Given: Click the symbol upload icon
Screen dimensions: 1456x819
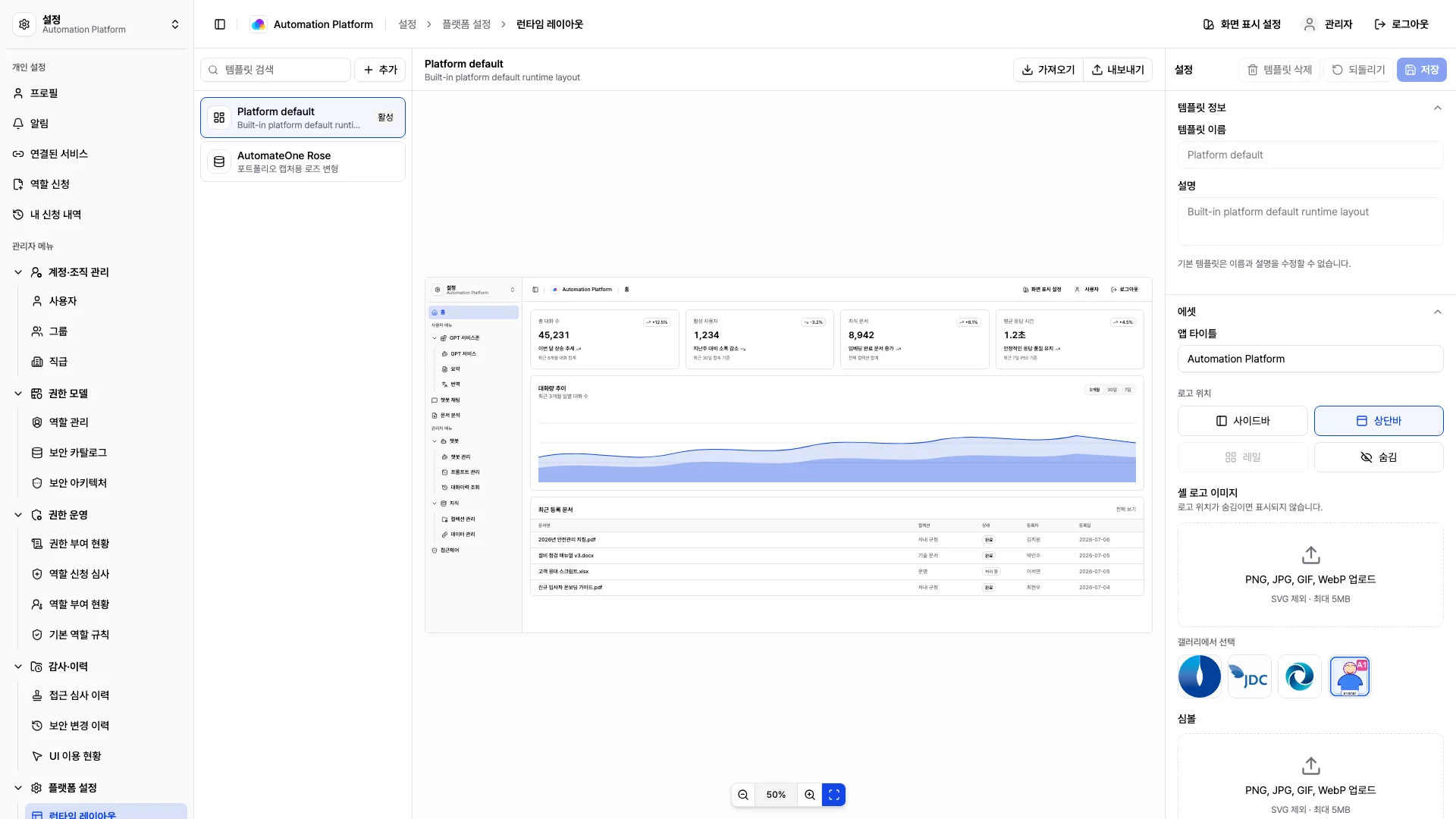Looking at the screenshot, I should tap(1310, 766).
